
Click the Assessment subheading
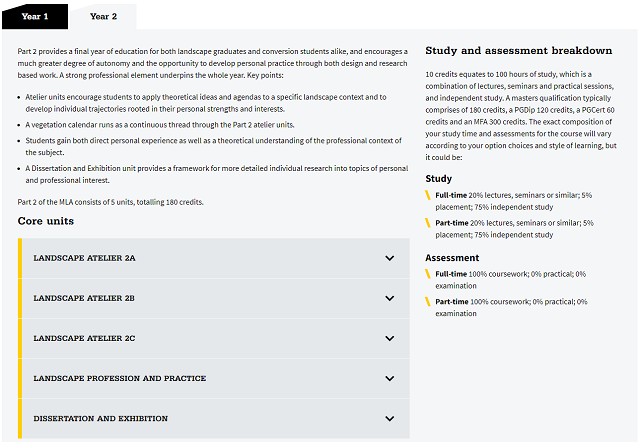[452, 258]
